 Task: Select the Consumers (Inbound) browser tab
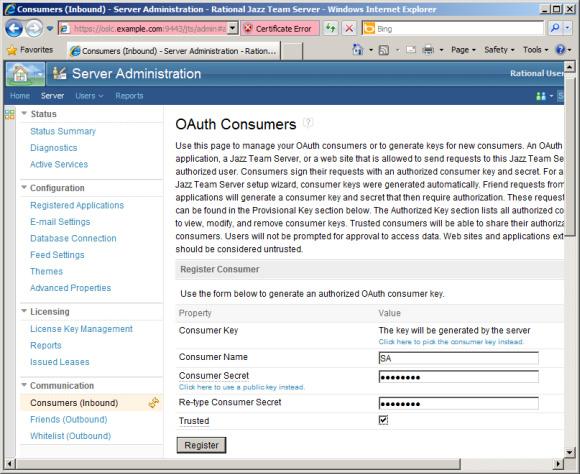(x=174, y=51)
